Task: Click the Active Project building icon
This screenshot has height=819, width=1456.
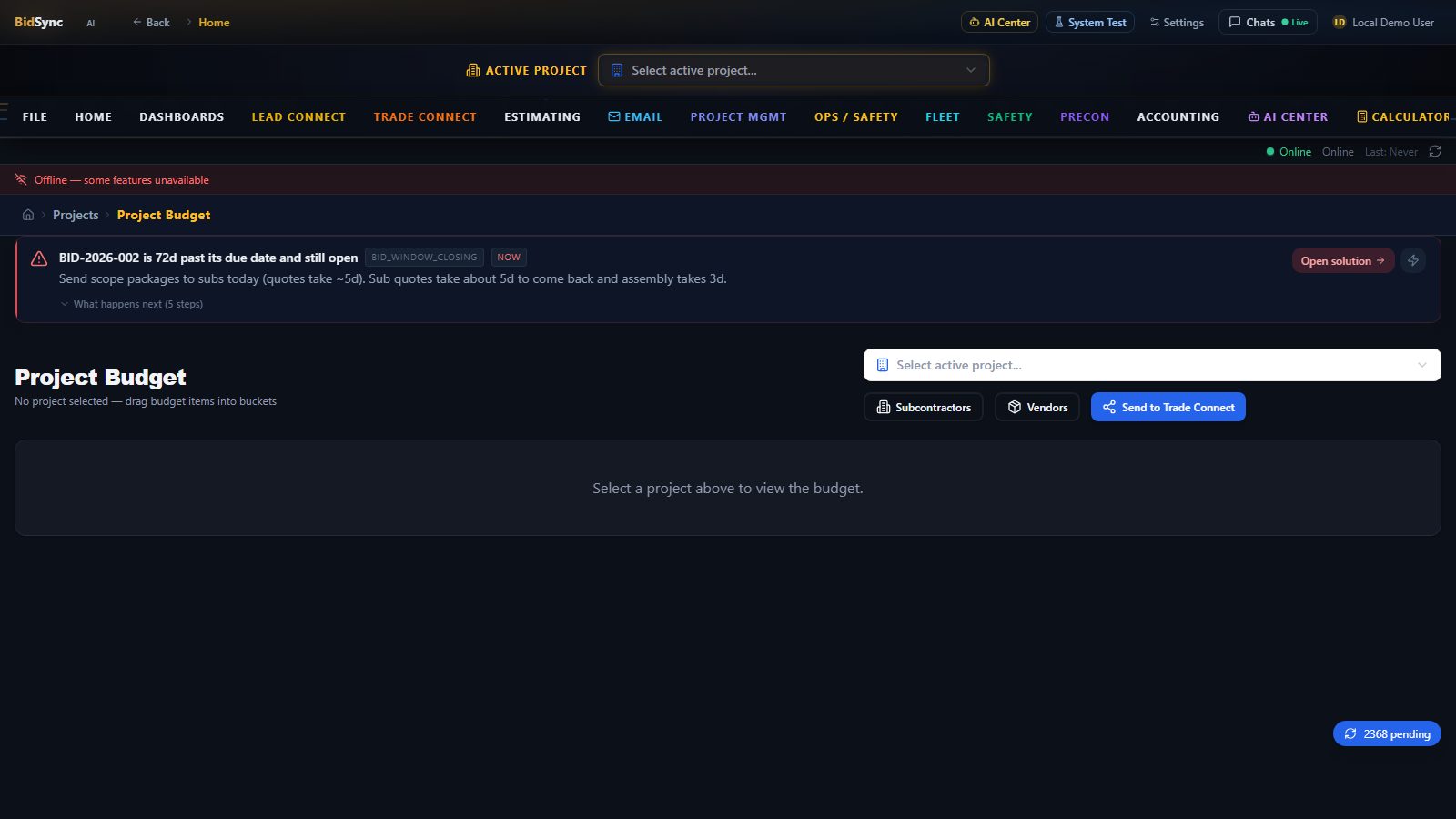Action: [473, 70]
